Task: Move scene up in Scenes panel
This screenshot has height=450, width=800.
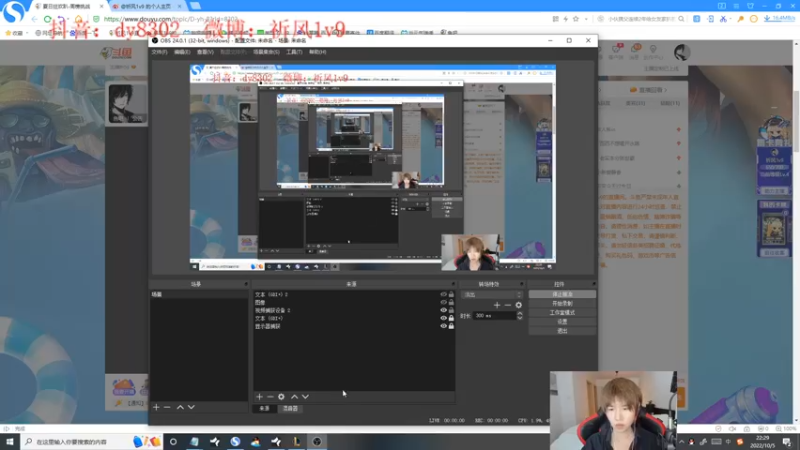Action: point(180,407)
